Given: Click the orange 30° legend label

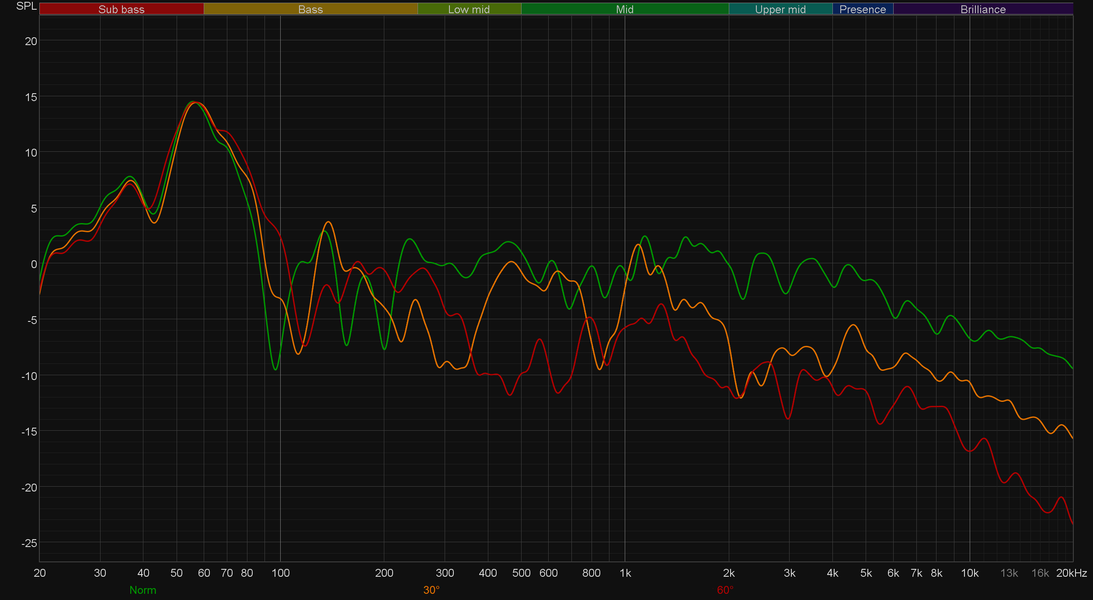Looking at the screenshot, I should (431, 590).
